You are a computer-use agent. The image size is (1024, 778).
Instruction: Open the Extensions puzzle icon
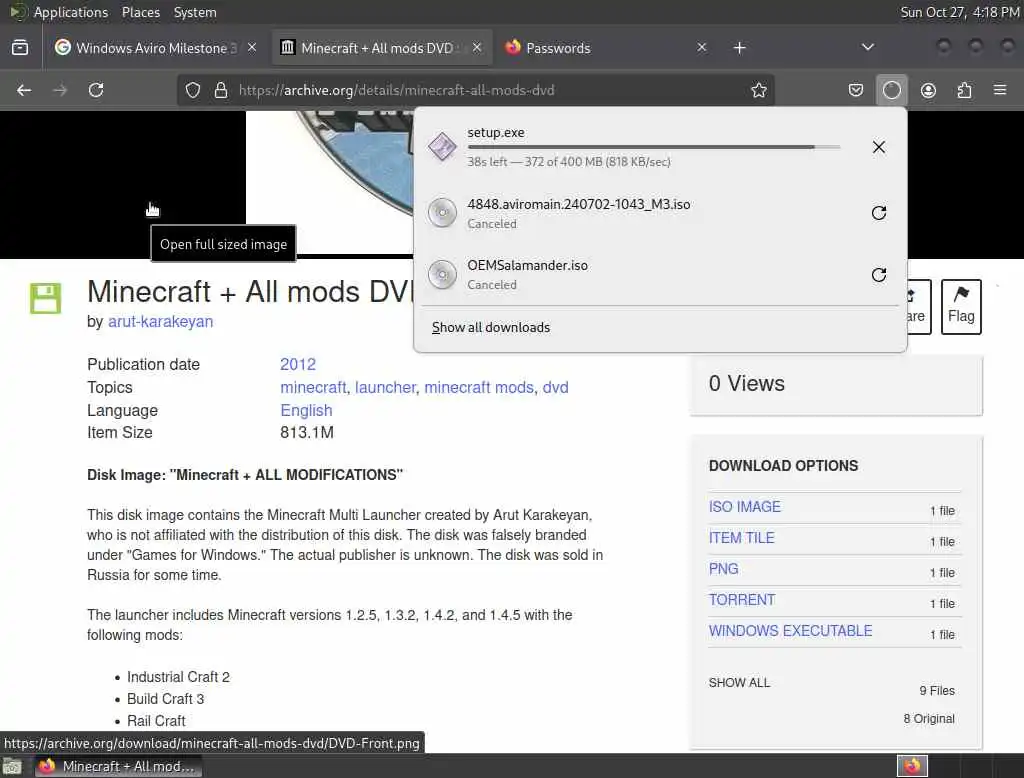964,90
